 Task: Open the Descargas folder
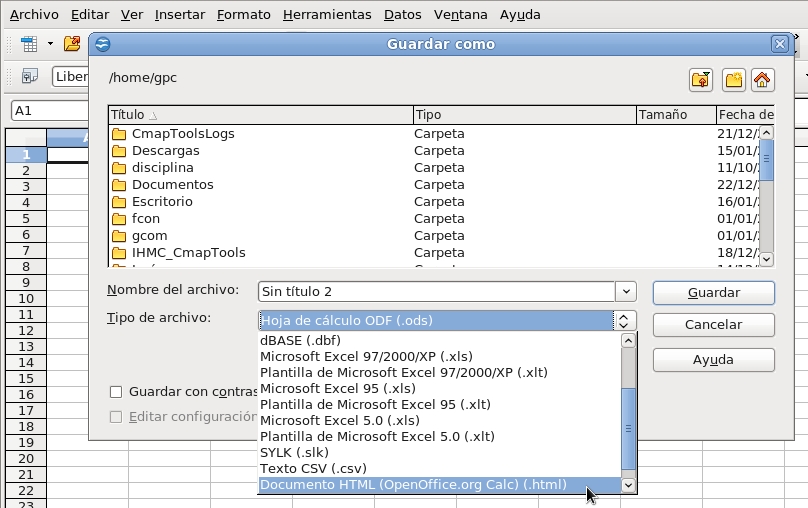pyautogui.click(x=165, y=150)
